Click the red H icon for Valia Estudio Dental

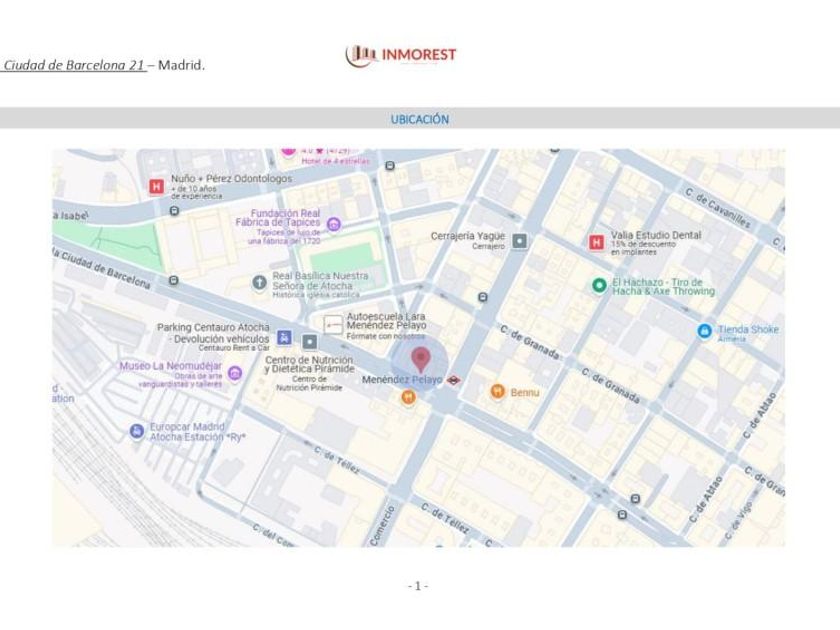click(596, 242)
